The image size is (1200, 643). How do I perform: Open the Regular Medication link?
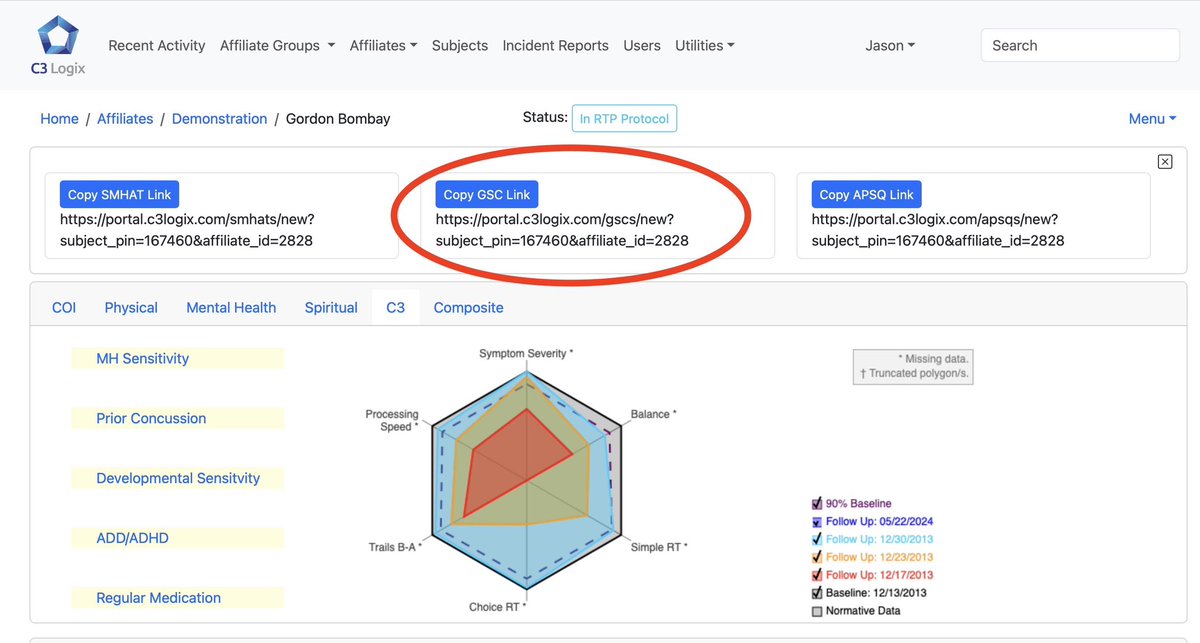158,598
